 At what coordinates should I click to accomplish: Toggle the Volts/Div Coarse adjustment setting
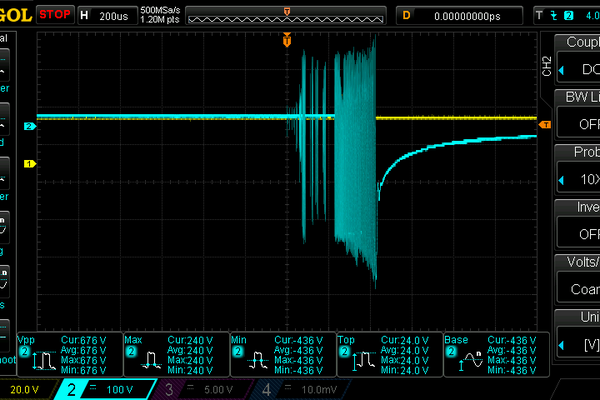coord(578,279)
